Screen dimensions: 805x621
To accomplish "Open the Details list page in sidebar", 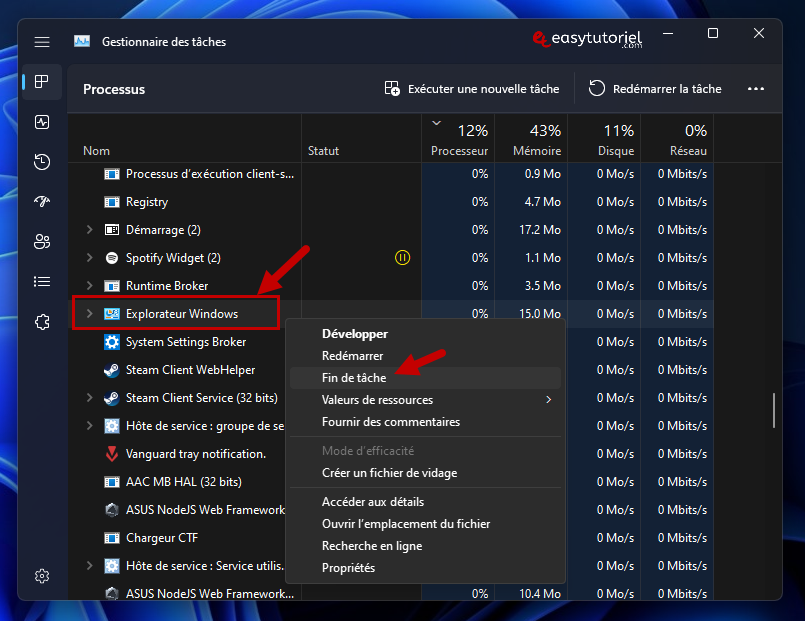I will [42, 281].
